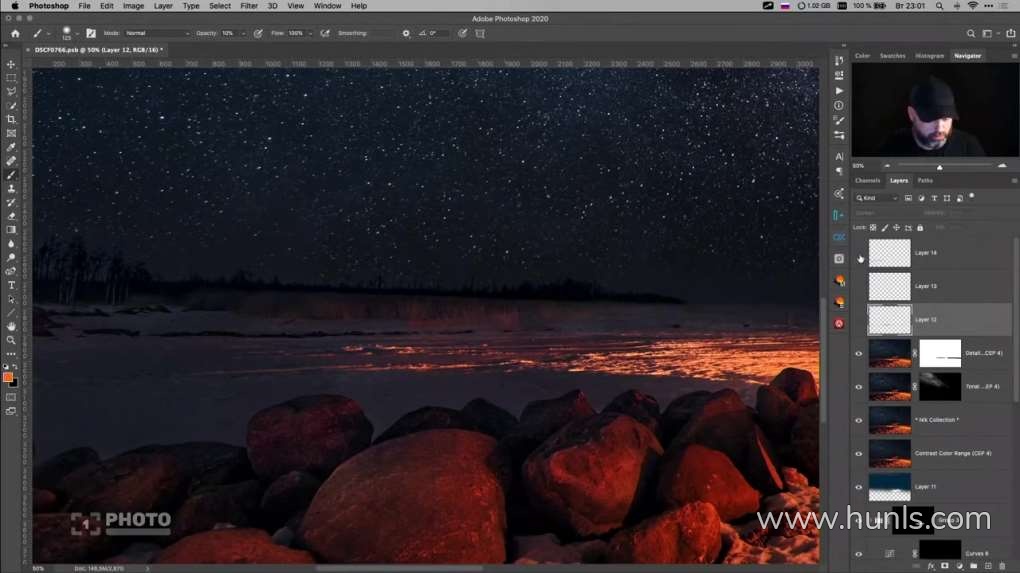The height and width of the screenshot is (573, 1020).
Task: Open the Select menu
Action: [x=220, y=6]
